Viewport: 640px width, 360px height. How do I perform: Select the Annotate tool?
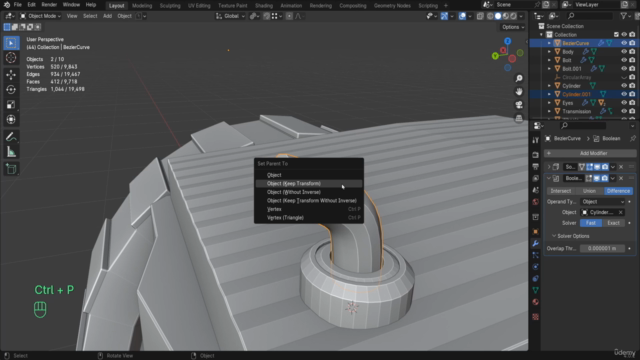[x=11, y=137]
